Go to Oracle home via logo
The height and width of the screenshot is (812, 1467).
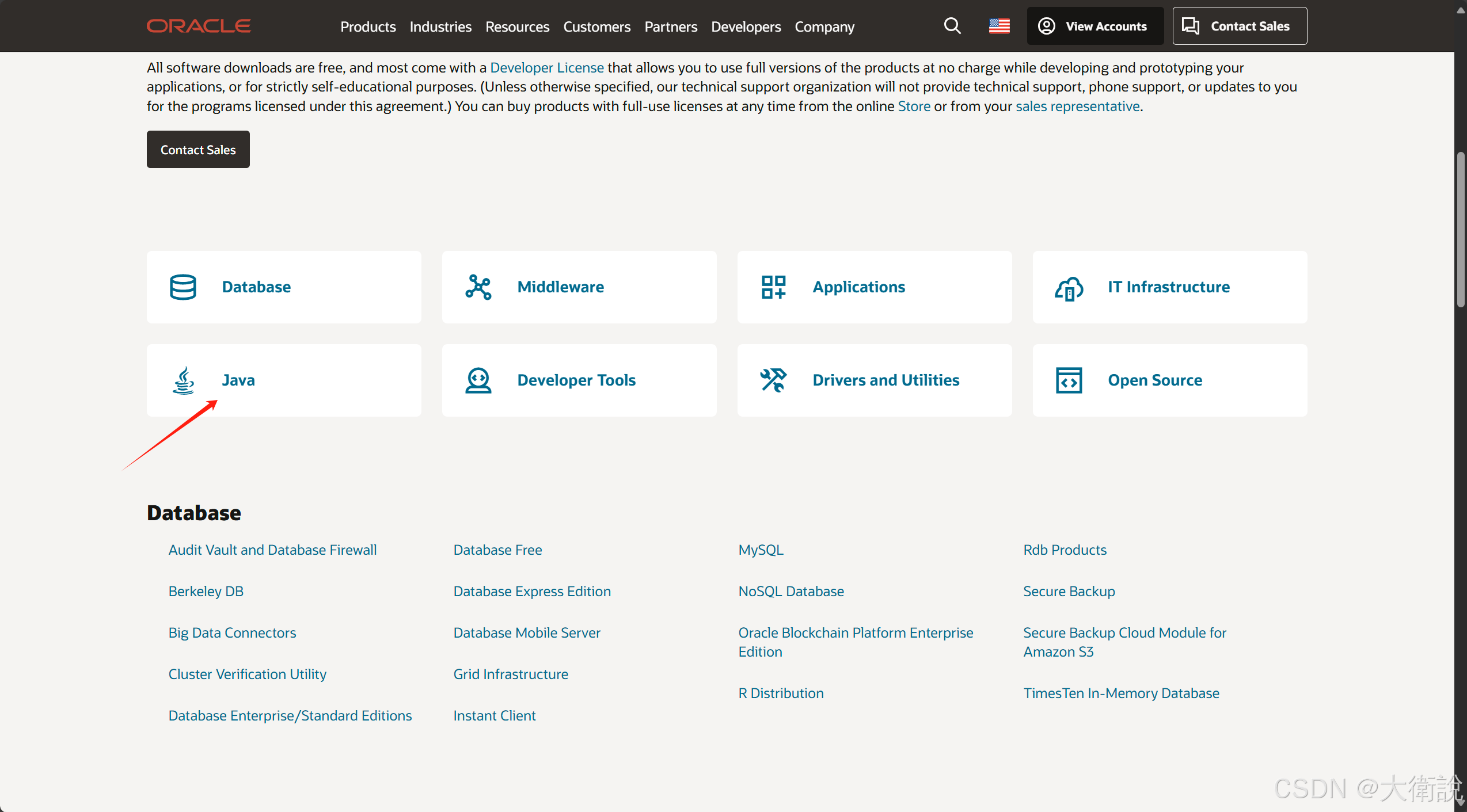pyautogui.click(x=199, y=26)
